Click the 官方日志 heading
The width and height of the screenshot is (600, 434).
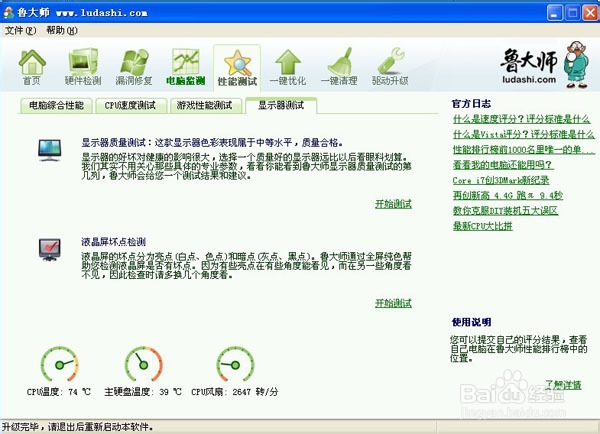pyautogui.click(x=471, y=104)
